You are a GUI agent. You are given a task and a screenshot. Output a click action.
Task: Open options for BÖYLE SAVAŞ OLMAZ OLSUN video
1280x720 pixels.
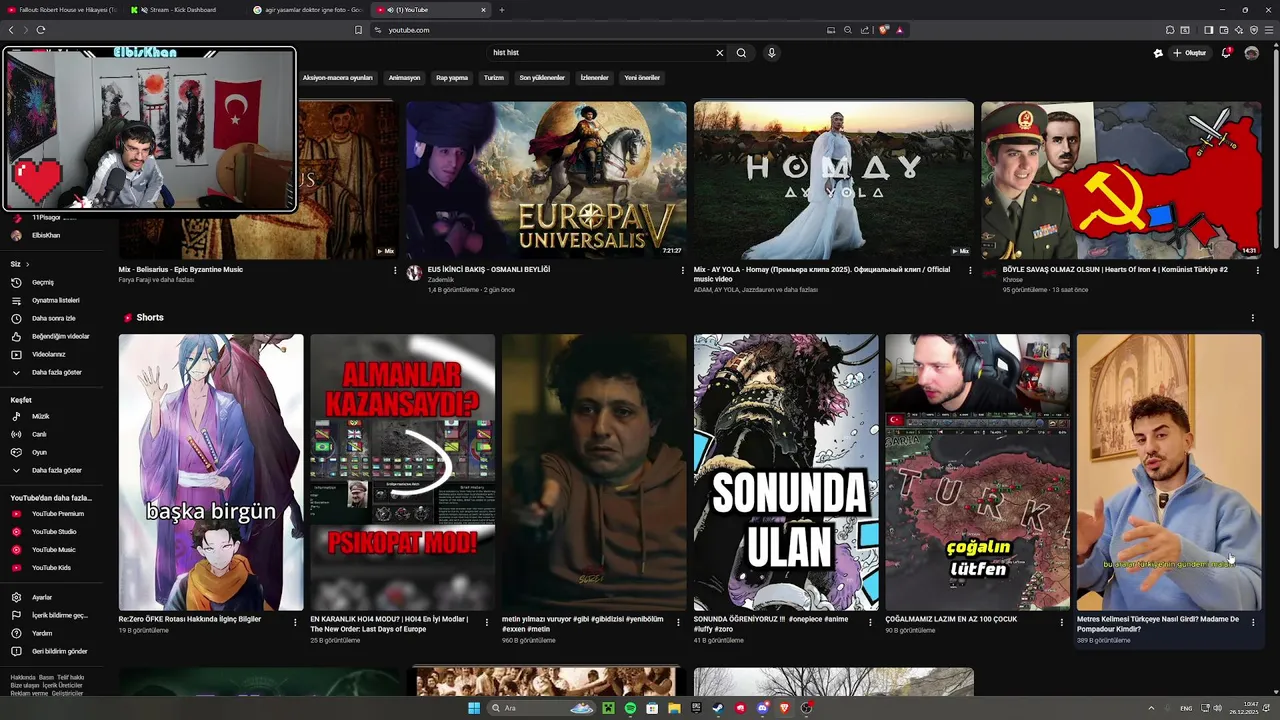click(x=1257, y=270)
